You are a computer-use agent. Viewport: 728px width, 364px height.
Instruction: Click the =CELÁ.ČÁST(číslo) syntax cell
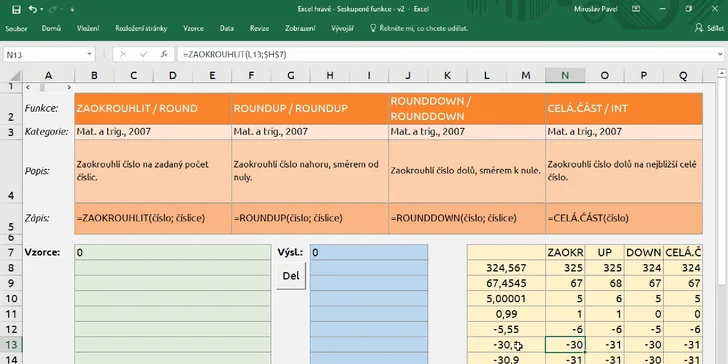pyautogui.click(x=624, y=218)
